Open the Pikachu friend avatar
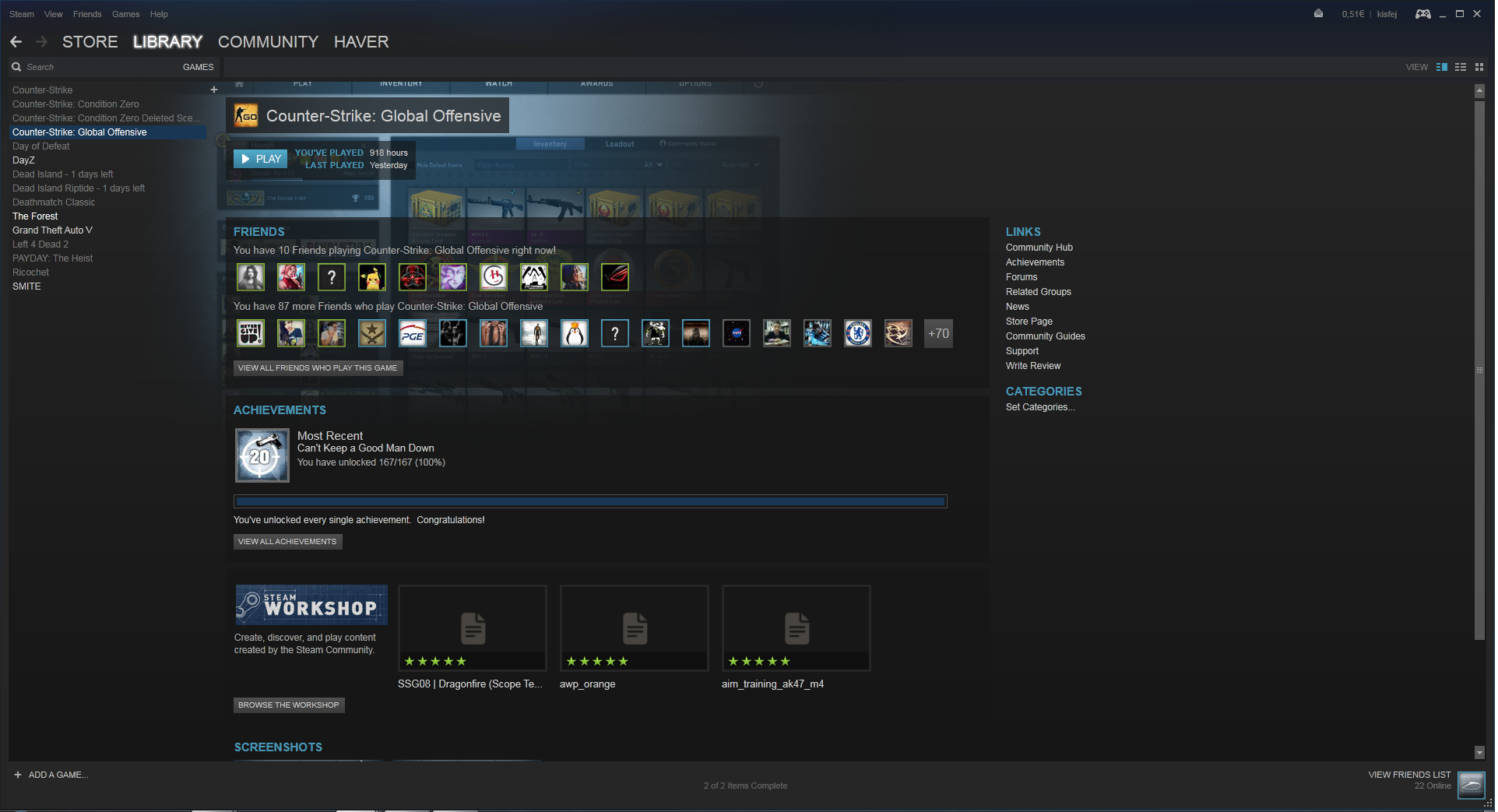1498x812 pixels. [372, 276]
